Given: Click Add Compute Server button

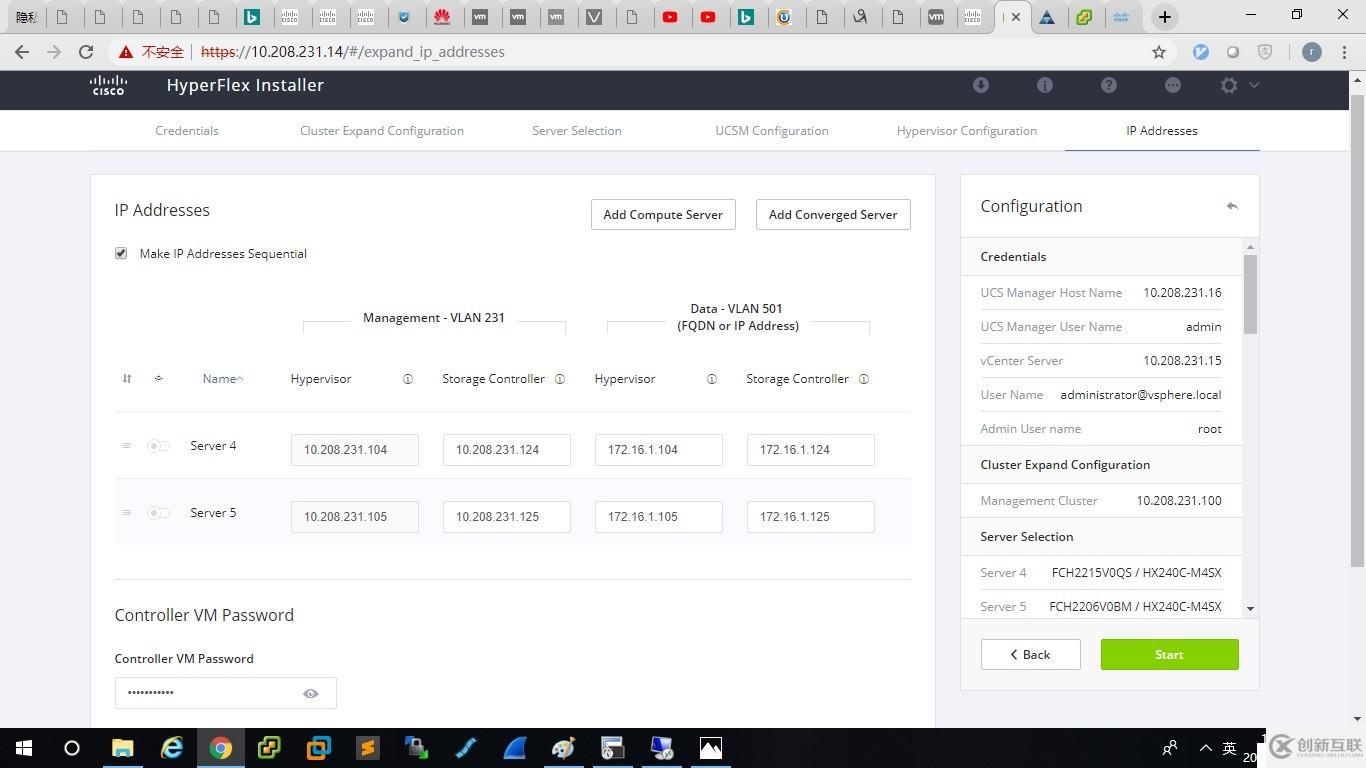Looking at the screenshot, I should tap(663, 215).
